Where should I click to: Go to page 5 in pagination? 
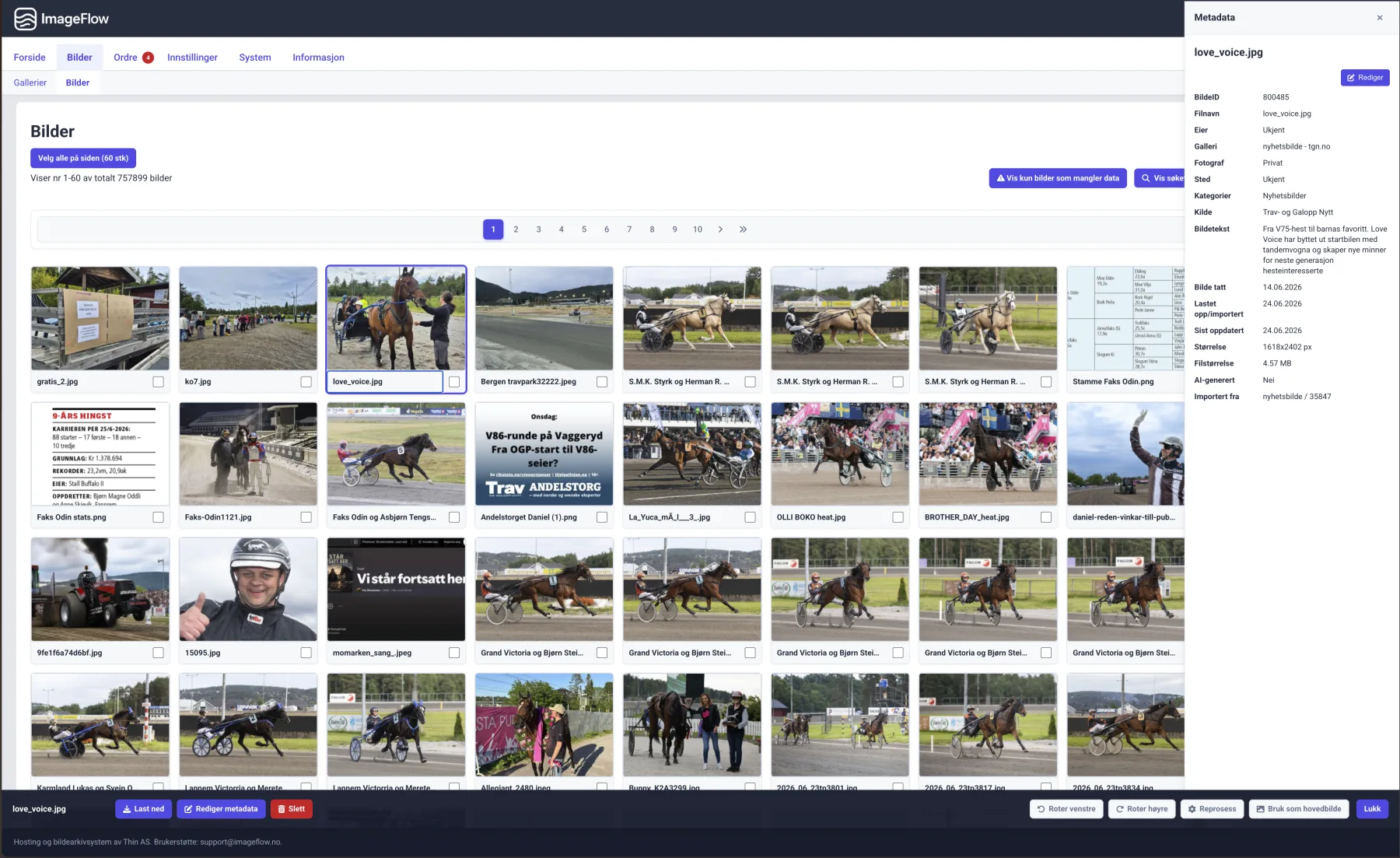584,229
